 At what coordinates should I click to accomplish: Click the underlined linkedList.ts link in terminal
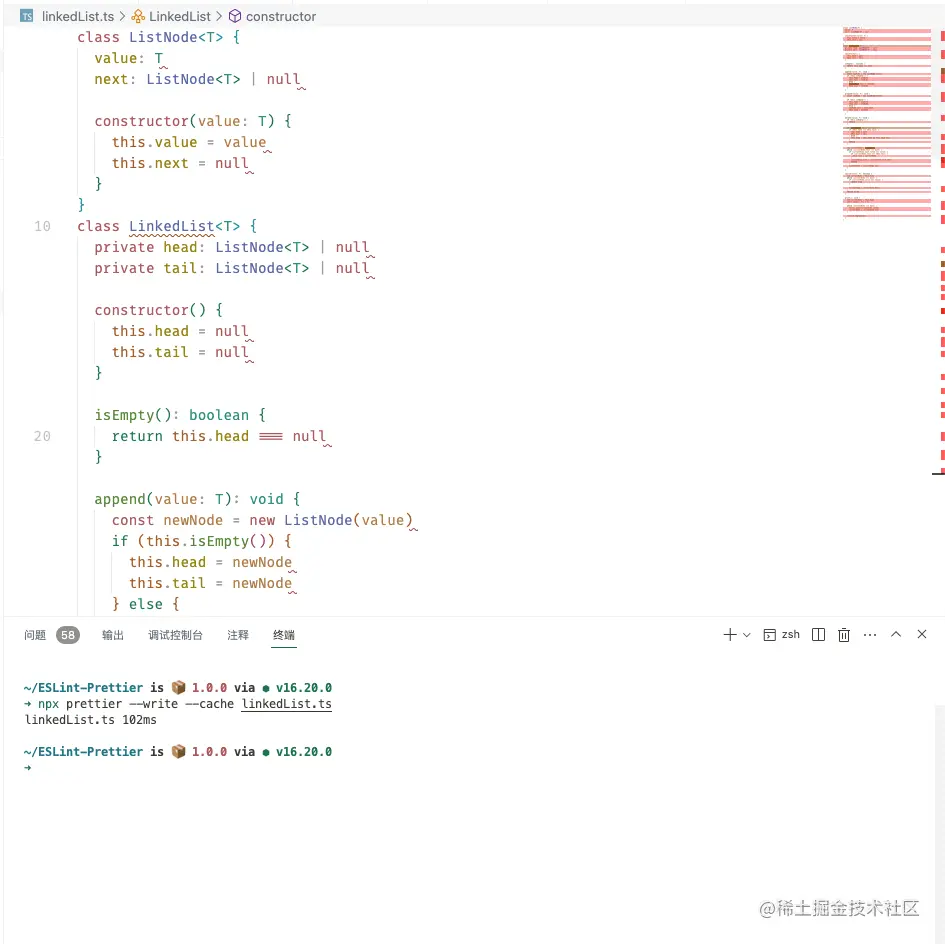[x=286, y=704]
